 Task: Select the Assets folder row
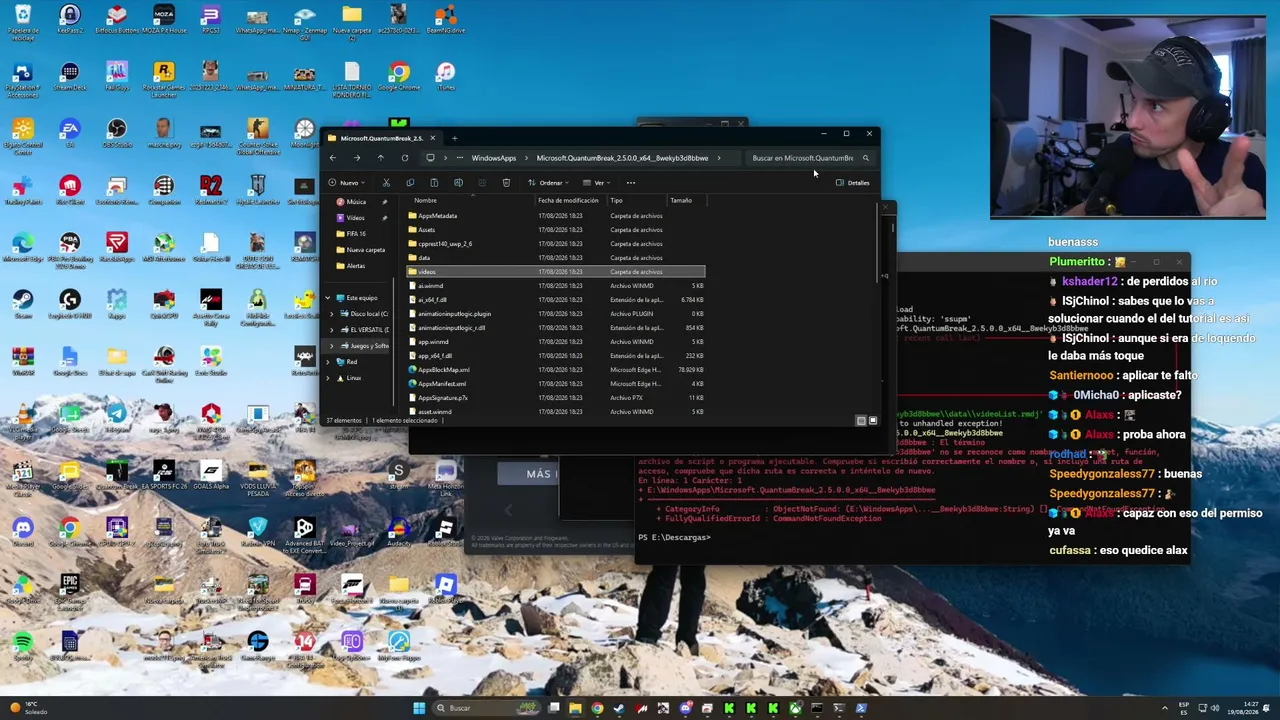pos(556,230)
